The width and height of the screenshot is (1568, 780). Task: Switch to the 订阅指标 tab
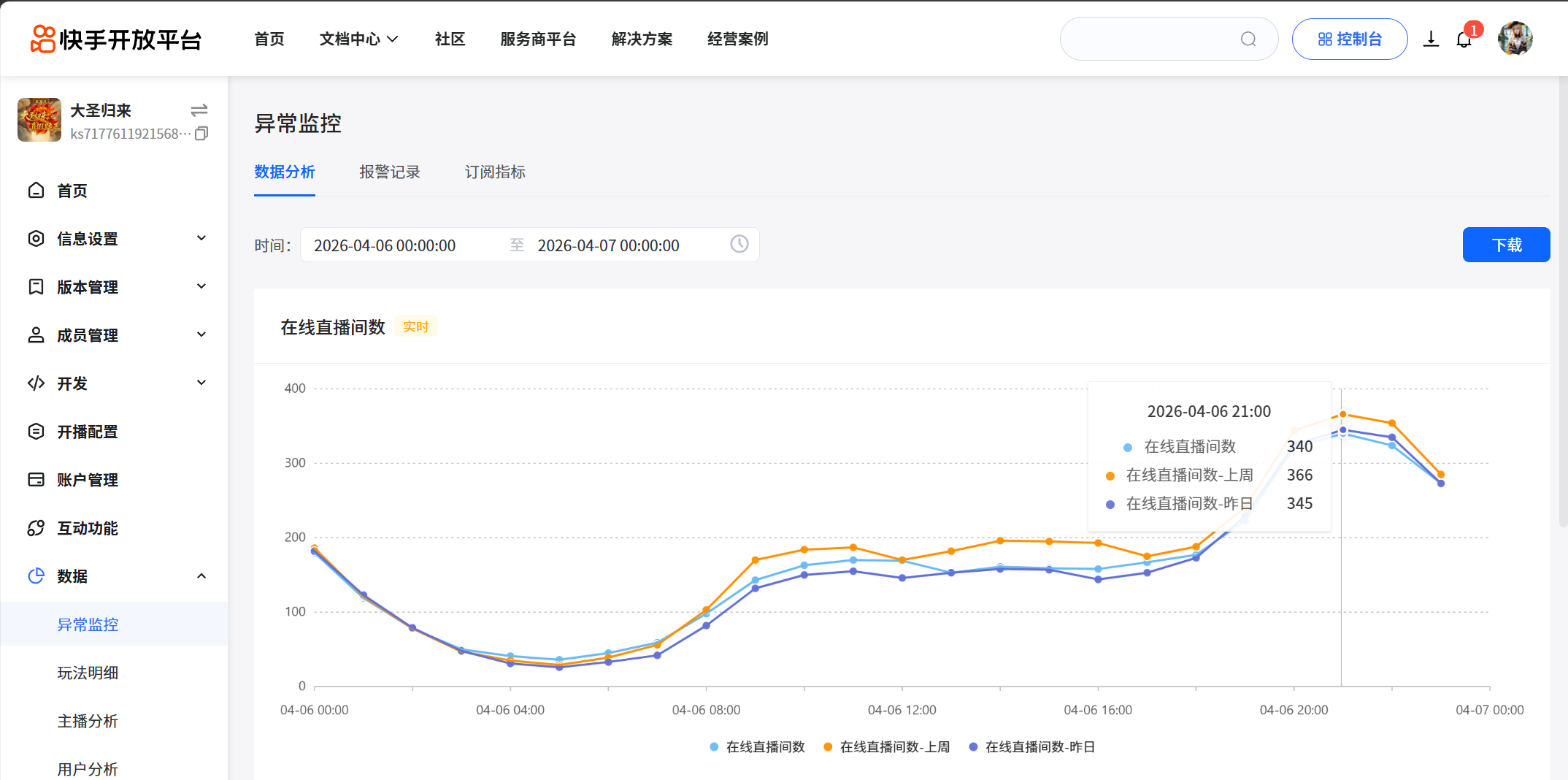[x=495, y=172]
